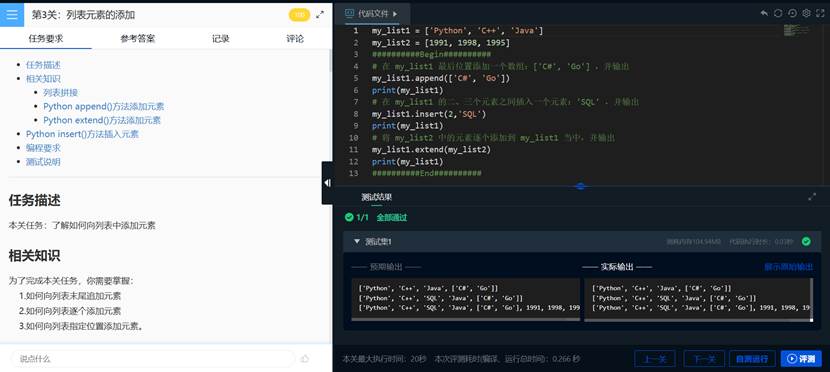The width and height of the screenshot is (830, 372).
Task: Click the code minimap in the editor
Action: click(x=797, y=31)
